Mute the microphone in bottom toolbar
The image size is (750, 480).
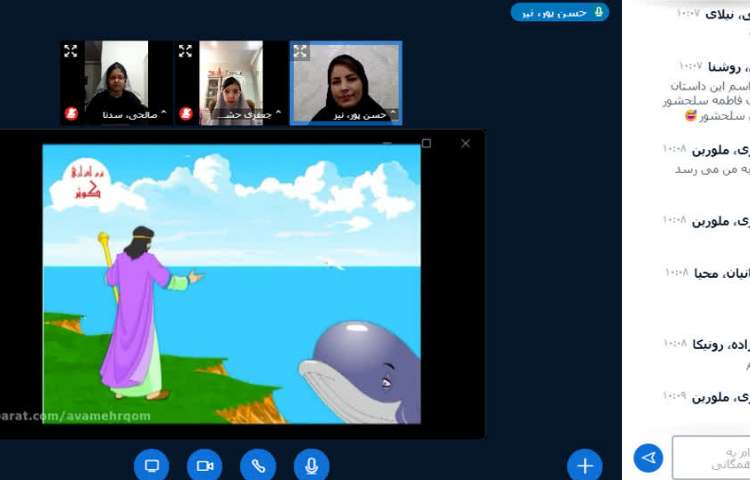tap(311, 466)
